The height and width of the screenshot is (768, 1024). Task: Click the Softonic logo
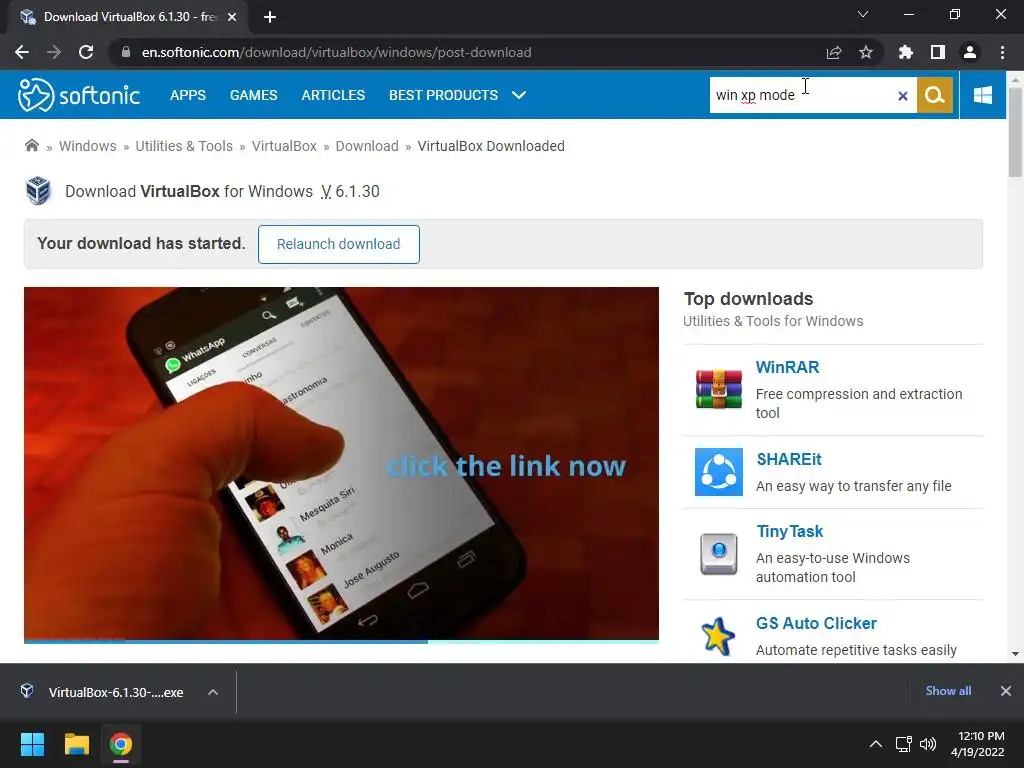point(79,95)
